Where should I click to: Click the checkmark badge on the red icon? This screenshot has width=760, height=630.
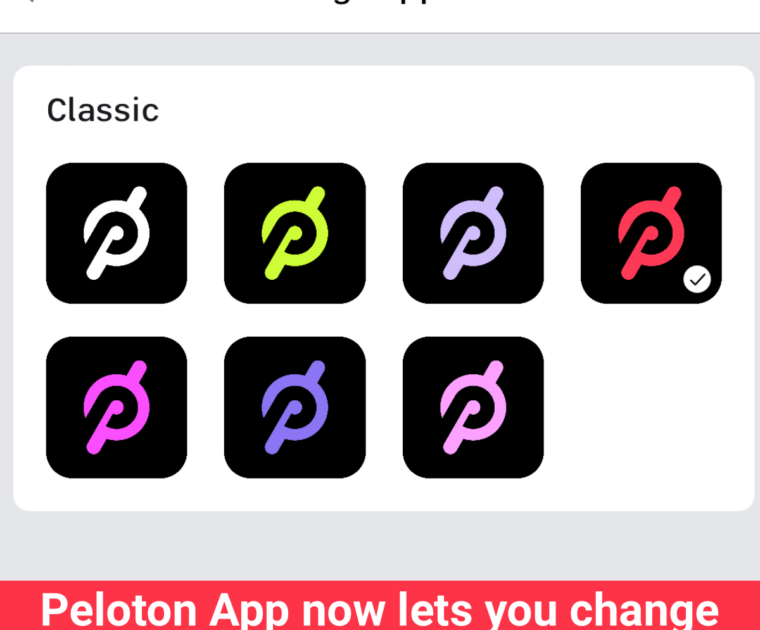pyautogui.click(x=697, y=279)
